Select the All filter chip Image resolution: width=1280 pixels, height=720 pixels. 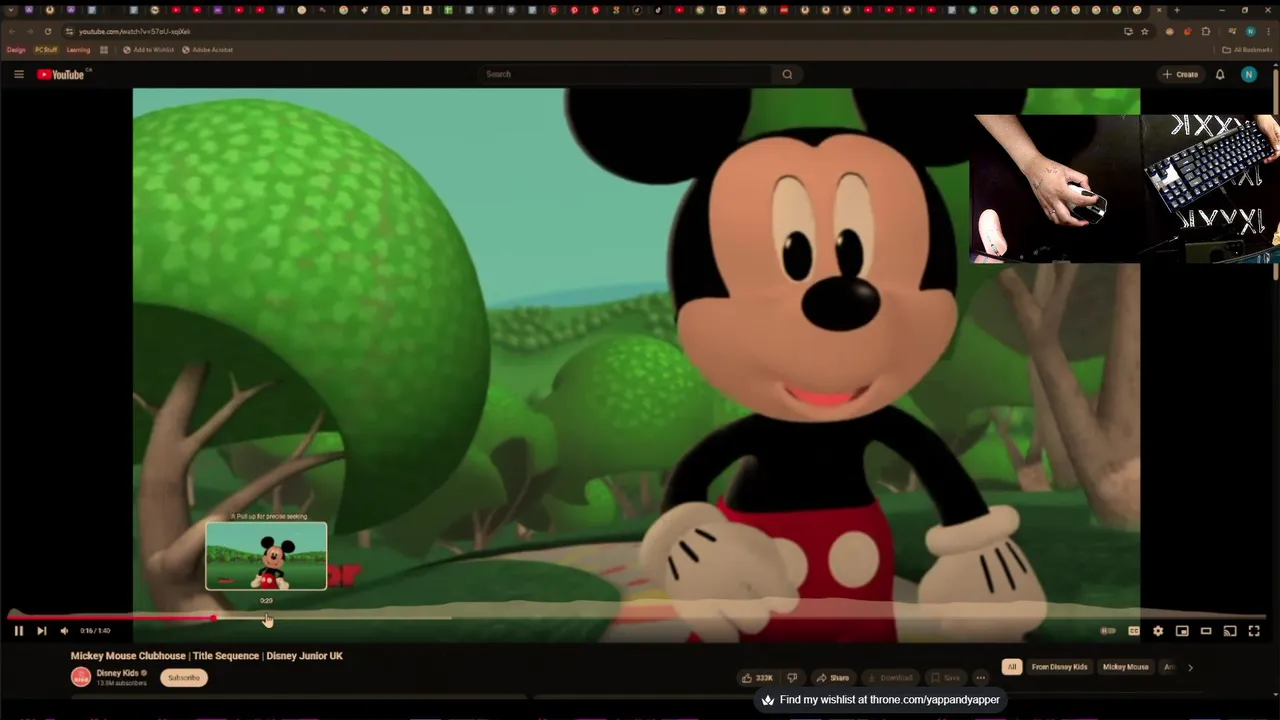click(1012, 667)
